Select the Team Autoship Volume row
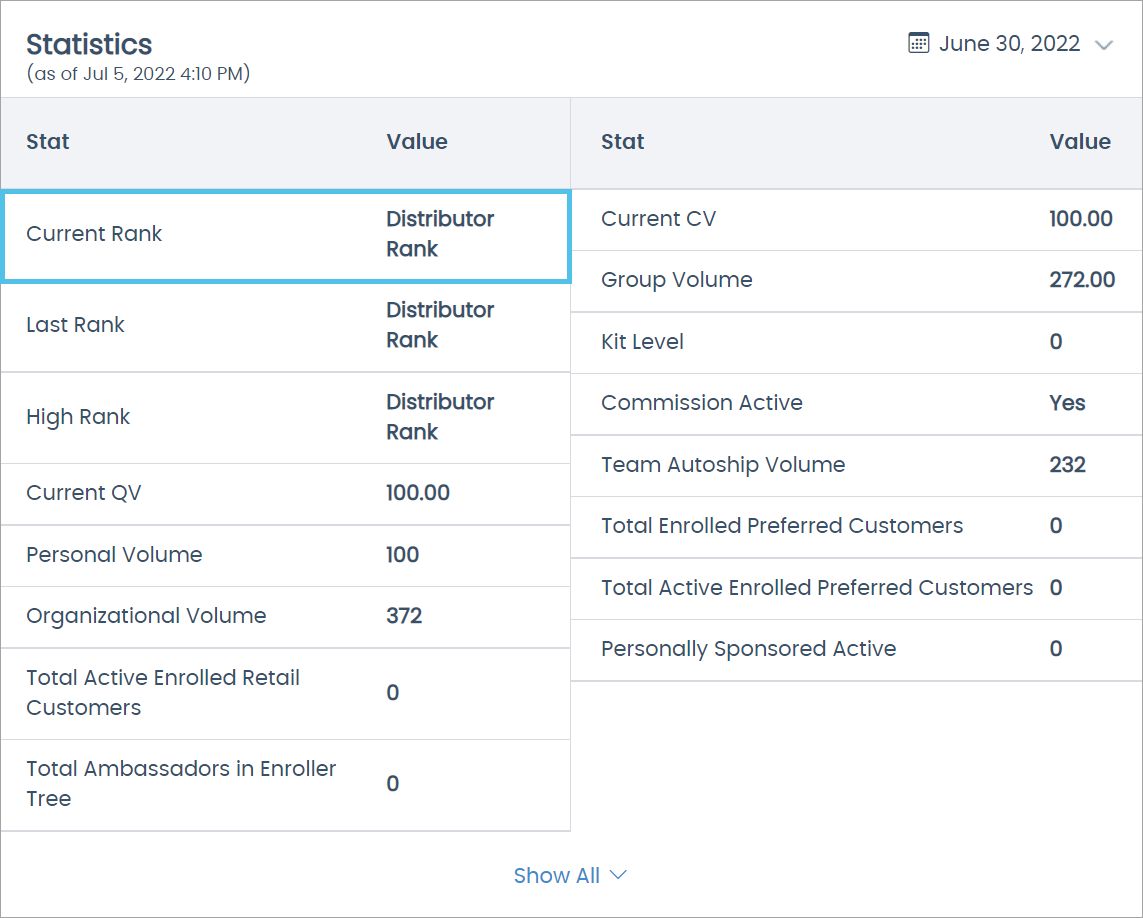 [x=856, y=465]
